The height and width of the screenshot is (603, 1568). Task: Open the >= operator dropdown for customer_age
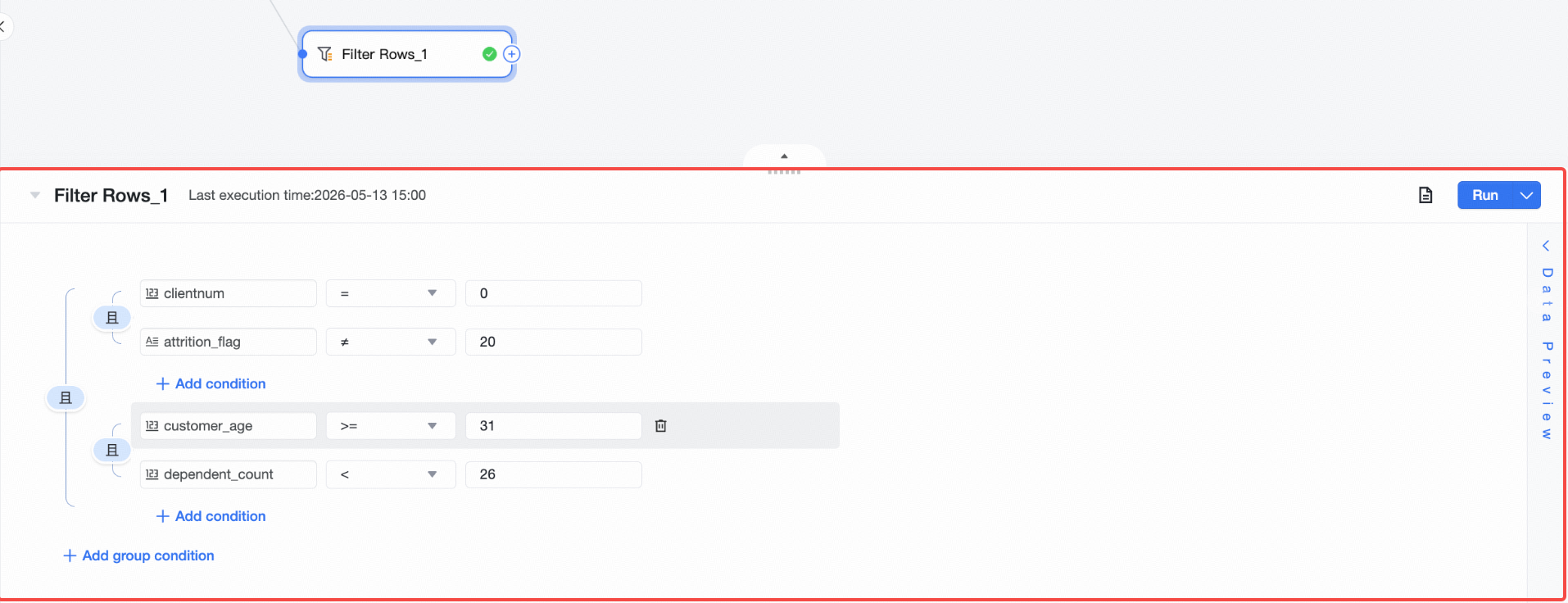(391, 426)
